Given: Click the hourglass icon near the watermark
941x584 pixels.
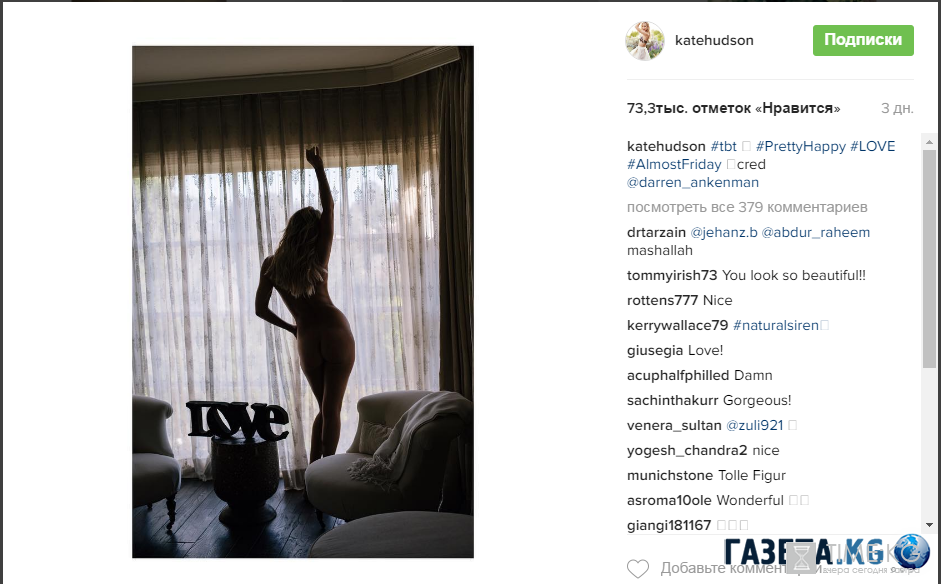Looking at the screenshot, I should pyautogui.click(x=801, y=558).
